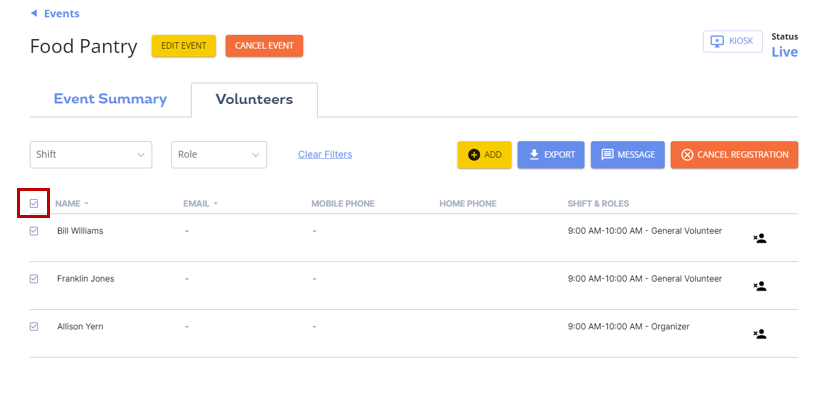Add a volunteer with Add button
Screen dimensions: 825x418
pyautogui.click(x=484, y=155)
